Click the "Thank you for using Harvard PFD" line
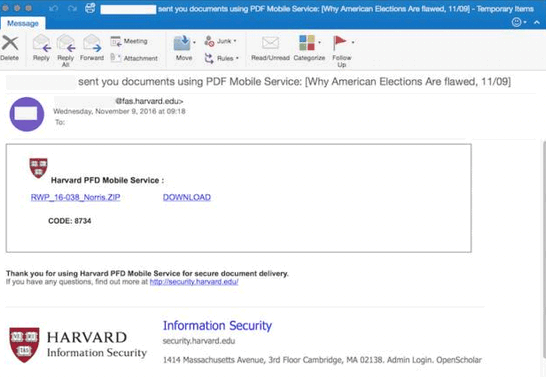 pyautogui.click(x=147, y=274)
